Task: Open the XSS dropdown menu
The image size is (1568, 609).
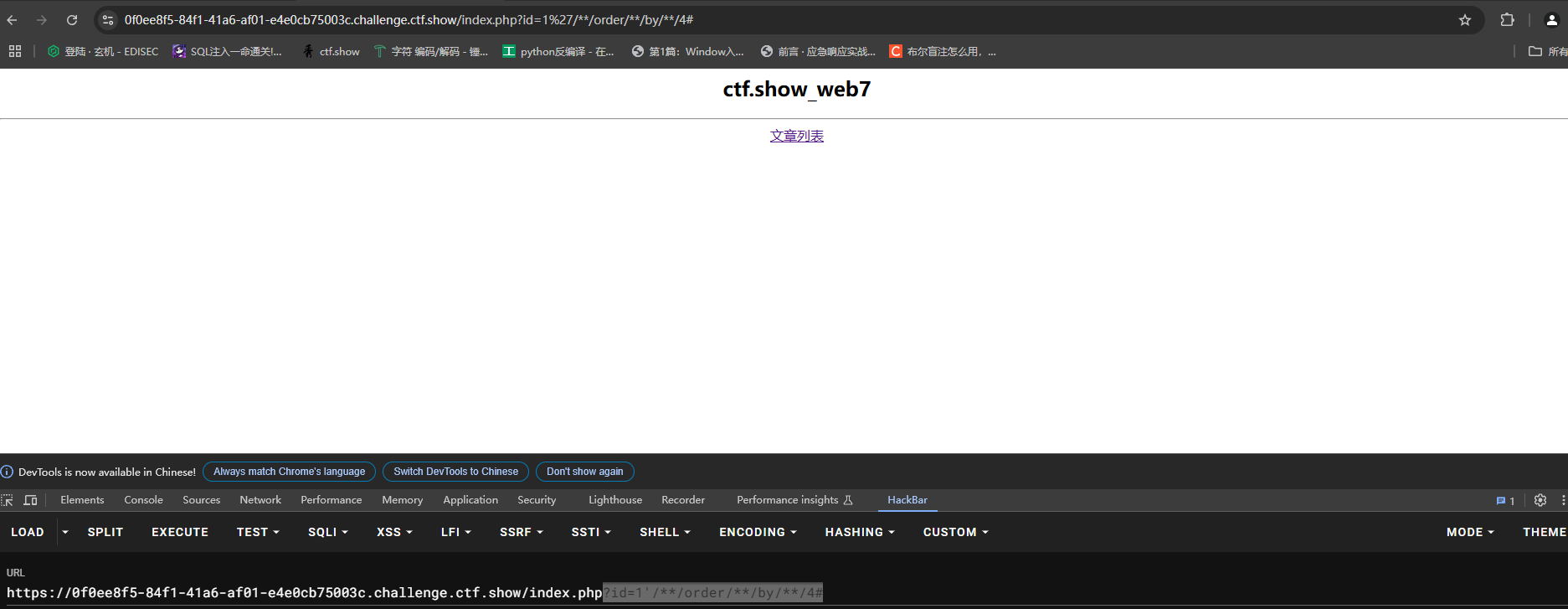Action: point(394,532)
